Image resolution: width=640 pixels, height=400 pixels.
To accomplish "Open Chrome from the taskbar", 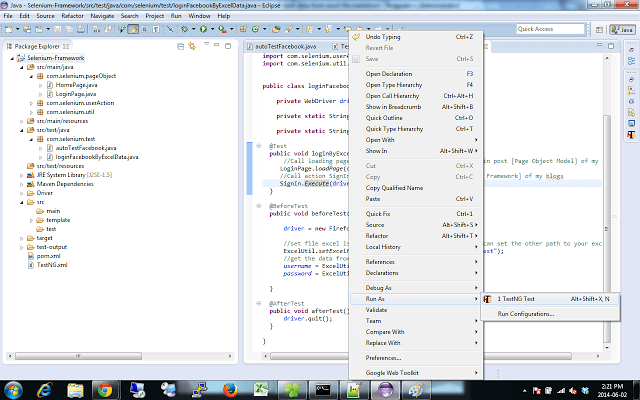I will pos(105,390).
